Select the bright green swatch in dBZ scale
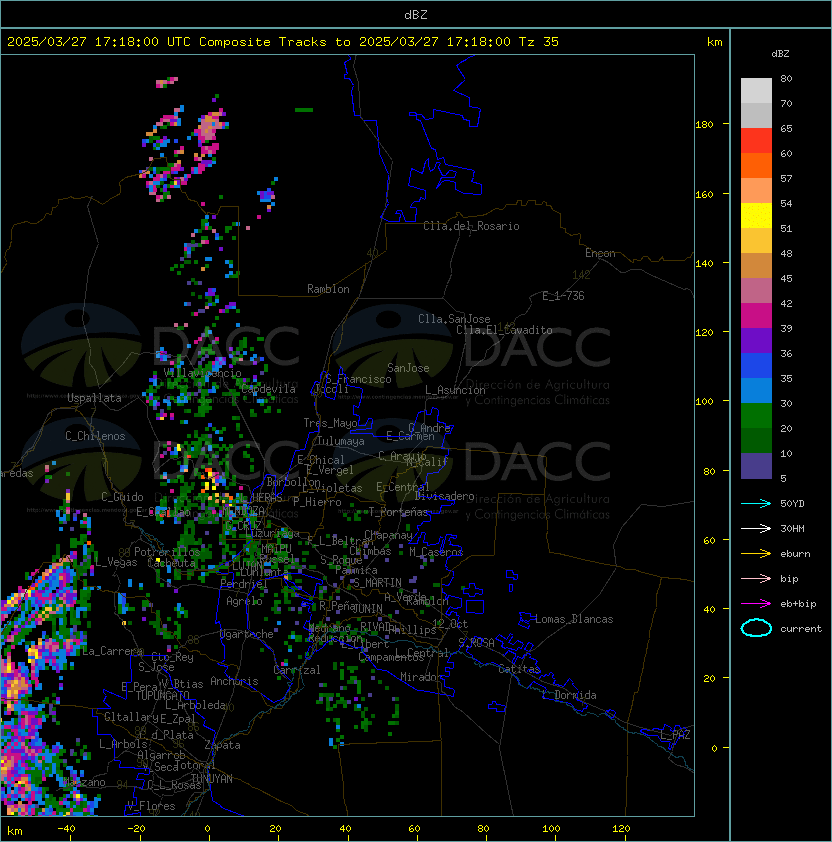 756,416
